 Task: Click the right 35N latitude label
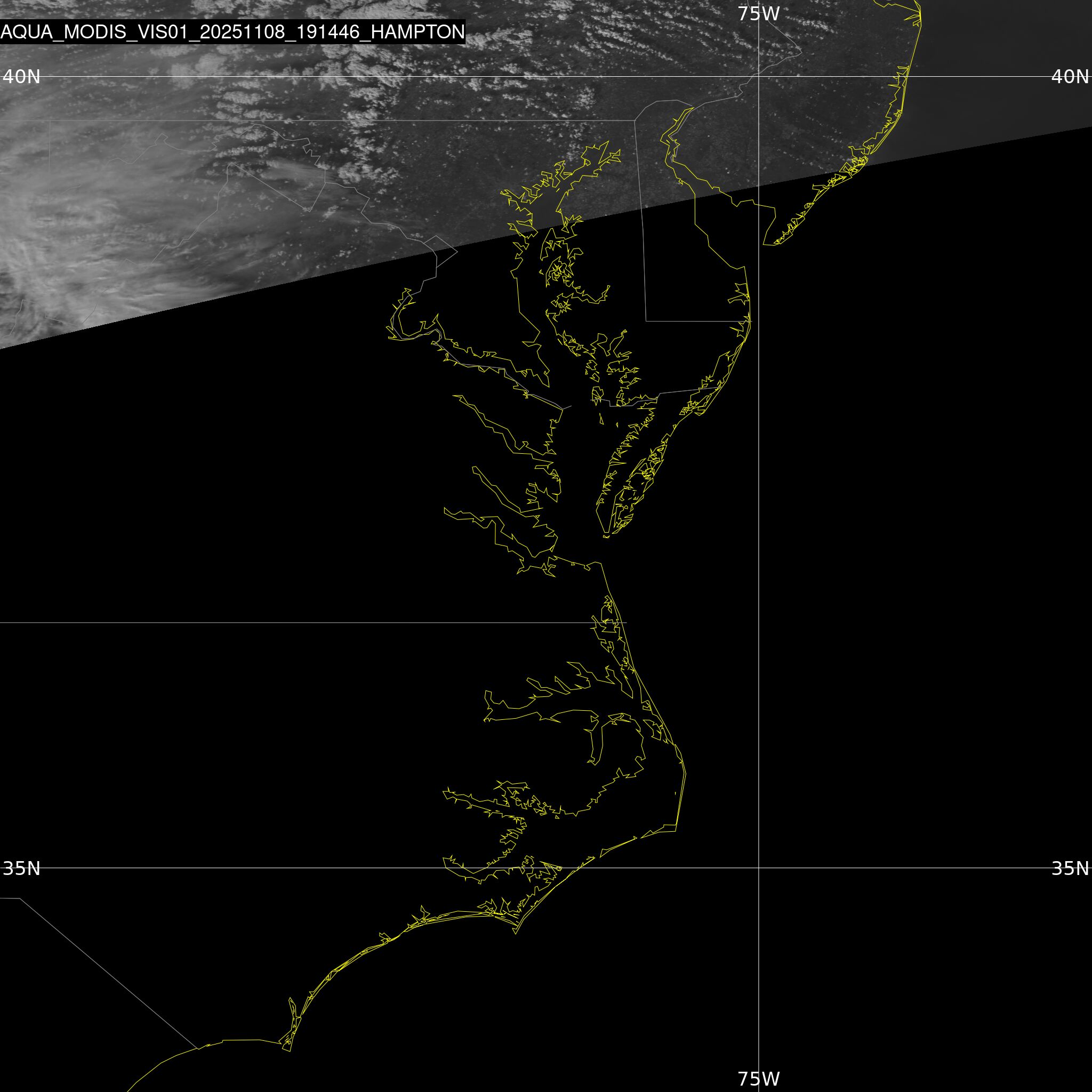coord(1070,868)
